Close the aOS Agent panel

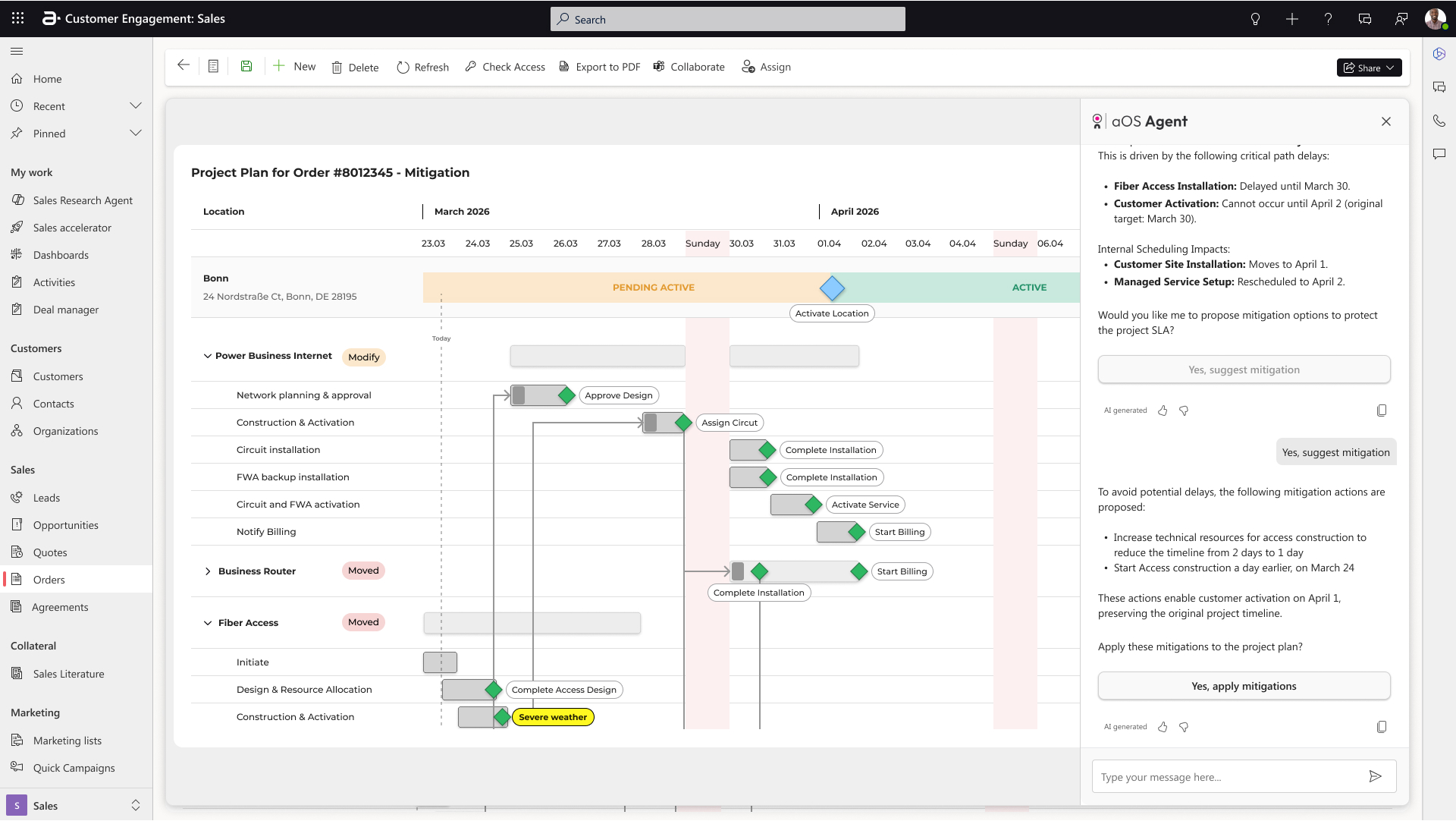point(1385,121)
